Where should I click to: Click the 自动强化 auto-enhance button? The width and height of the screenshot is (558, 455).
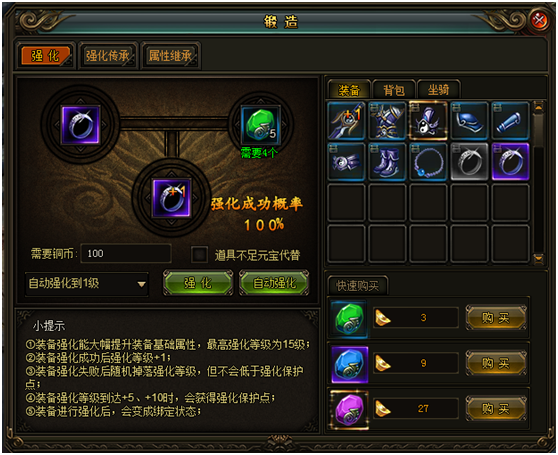(274, 283)
